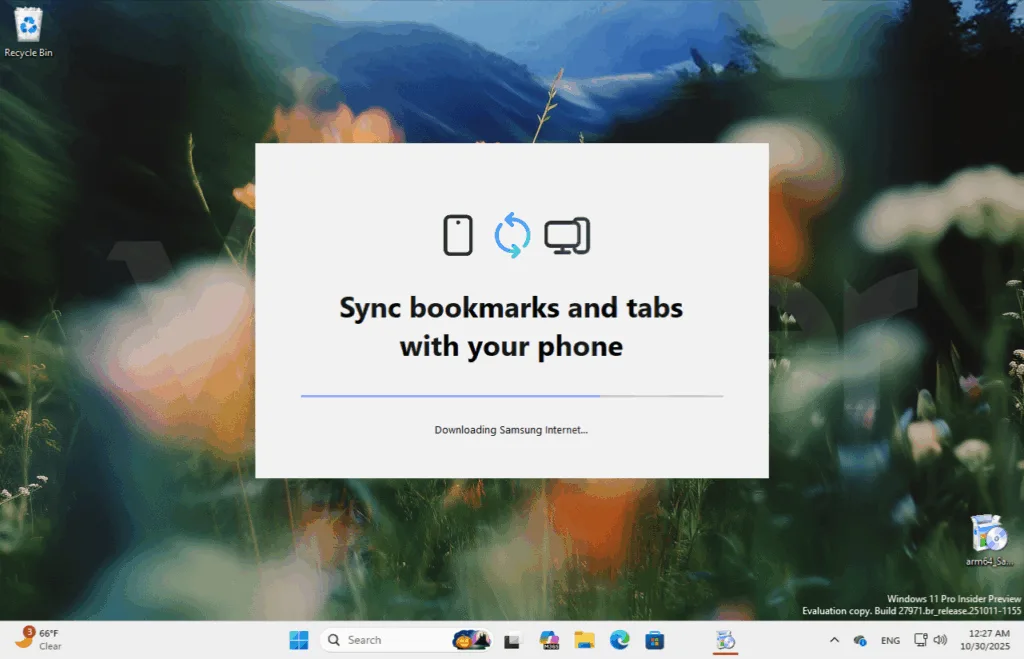Click the network tray icon

tap(921, 640)
